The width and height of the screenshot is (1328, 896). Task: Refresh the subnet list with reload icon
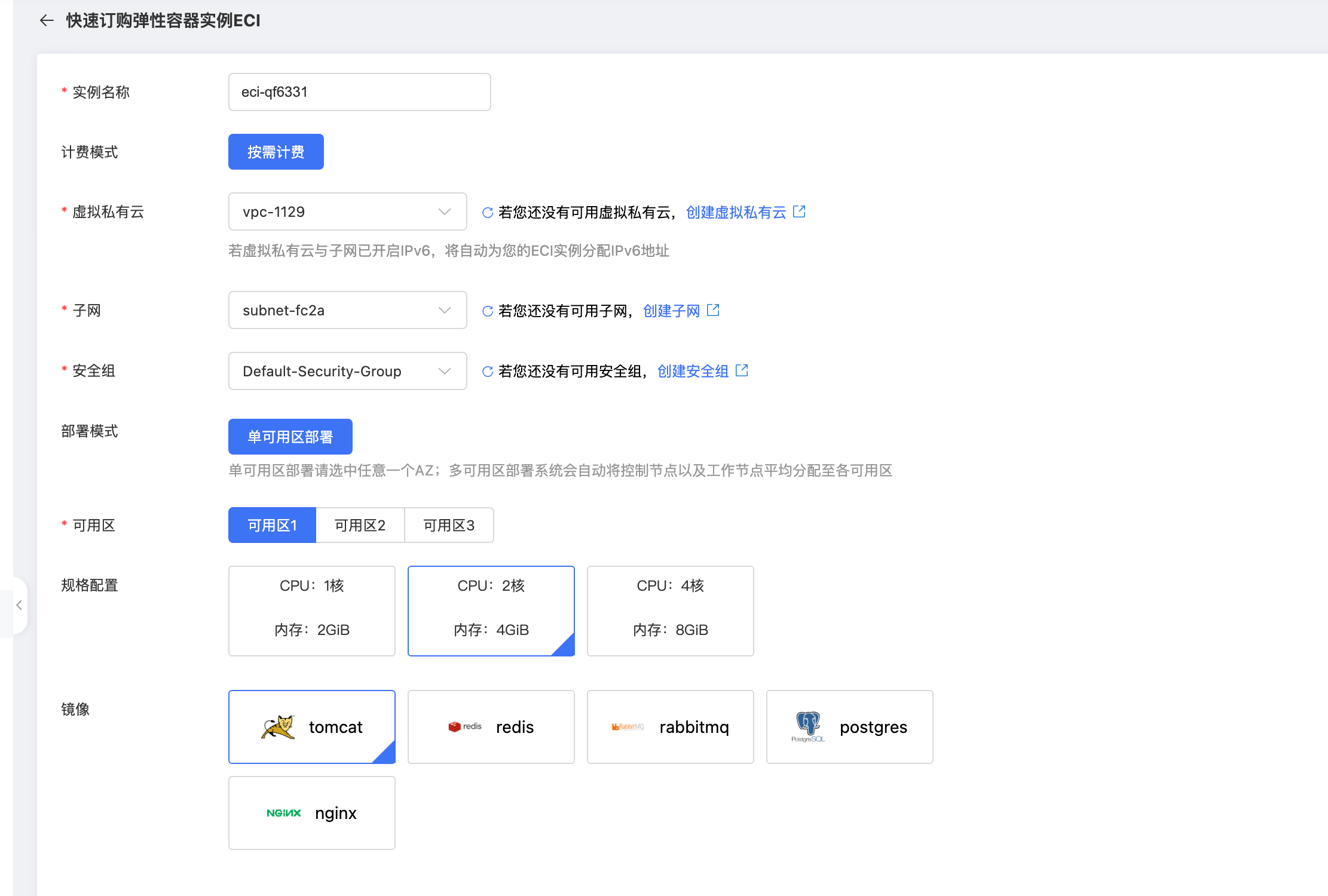point(488,311)
